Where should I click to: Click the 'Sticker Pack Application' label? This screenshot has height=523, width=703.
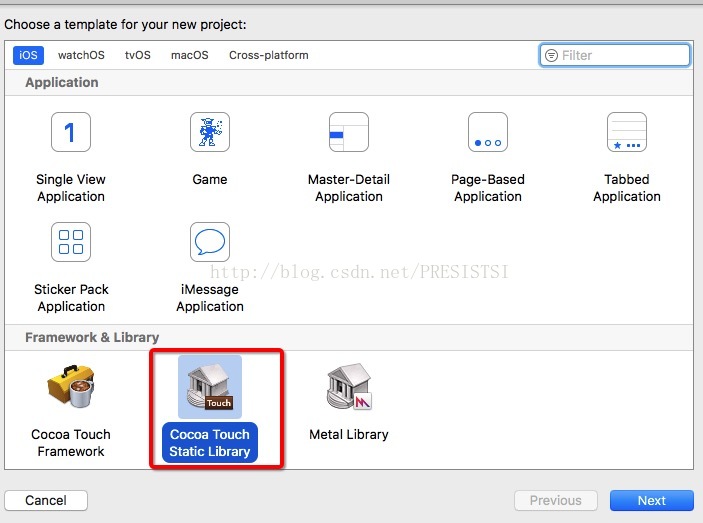(71, 298)
